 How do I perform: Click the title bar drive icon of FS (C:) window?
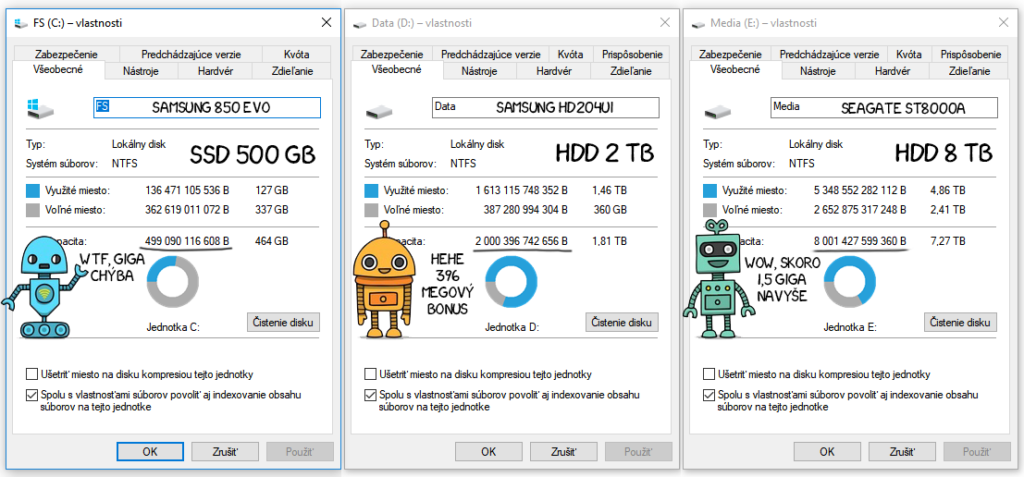point(19,22)
